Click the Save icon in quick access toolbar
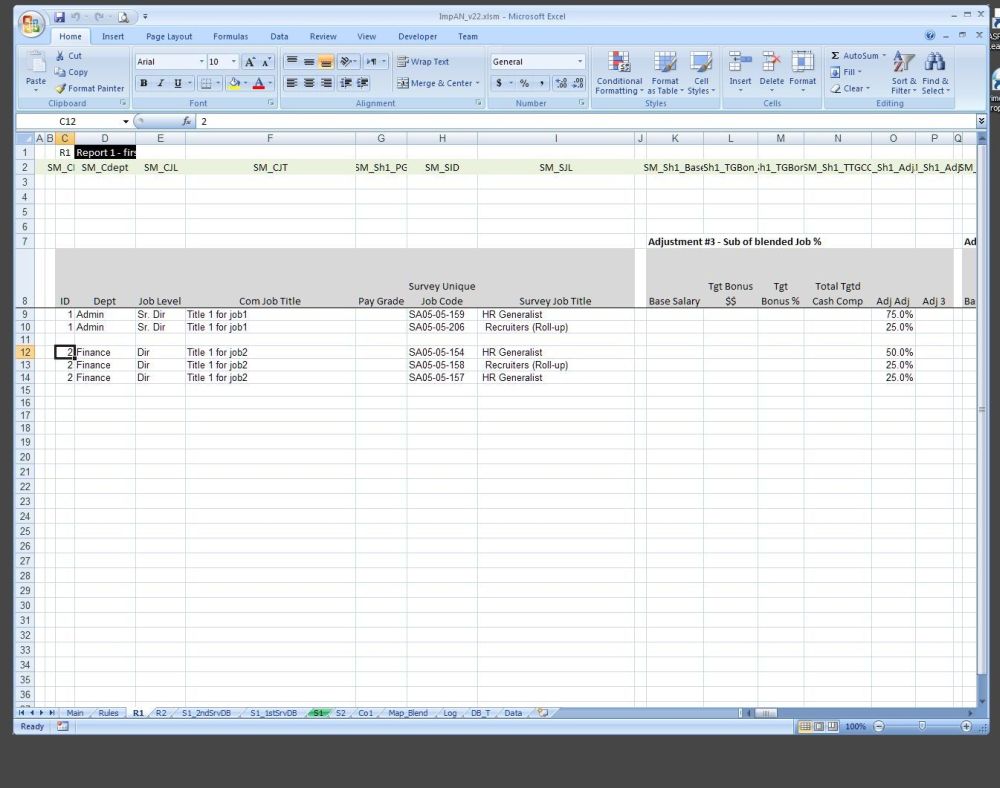 (x=60, y=17)
